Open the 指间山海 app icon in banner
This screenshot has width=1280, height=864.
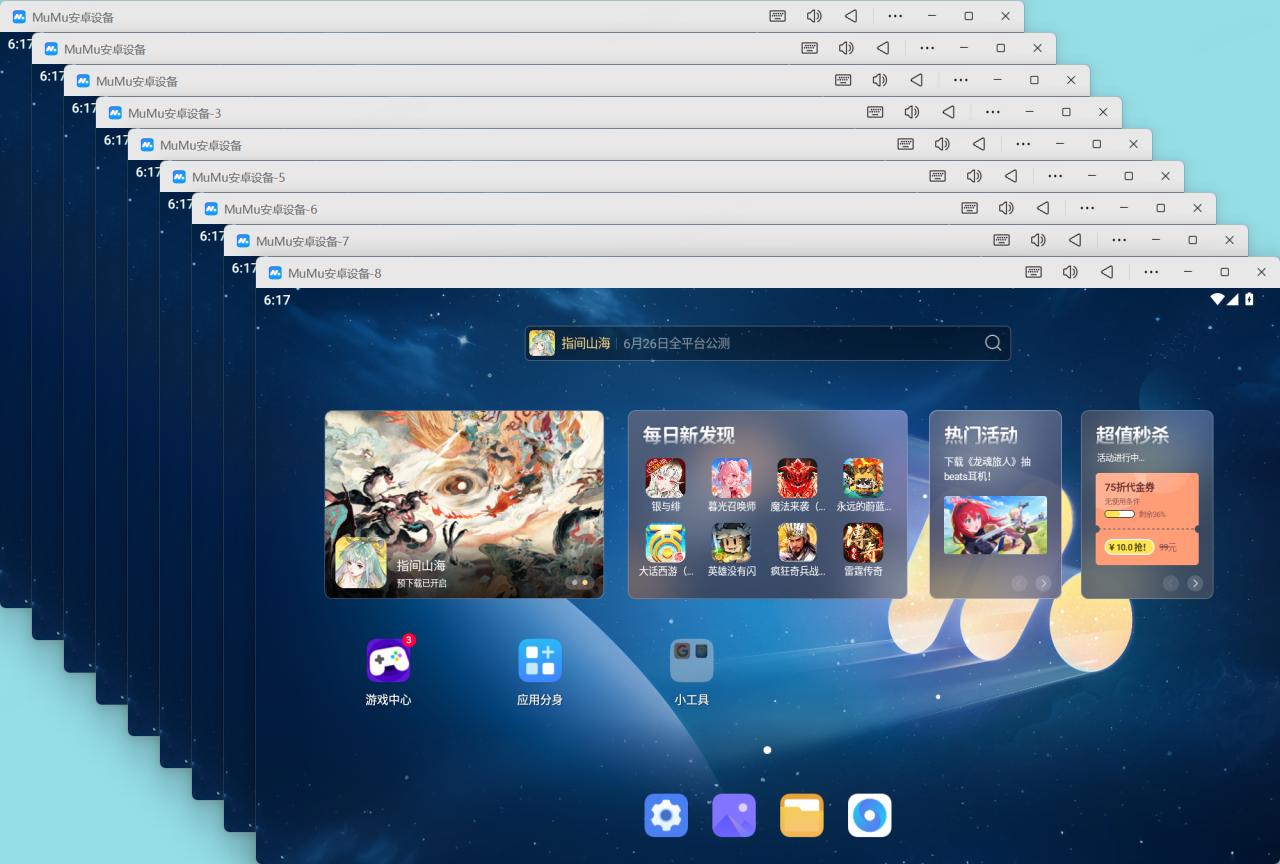pyautogui.click(x=360, y=562)
